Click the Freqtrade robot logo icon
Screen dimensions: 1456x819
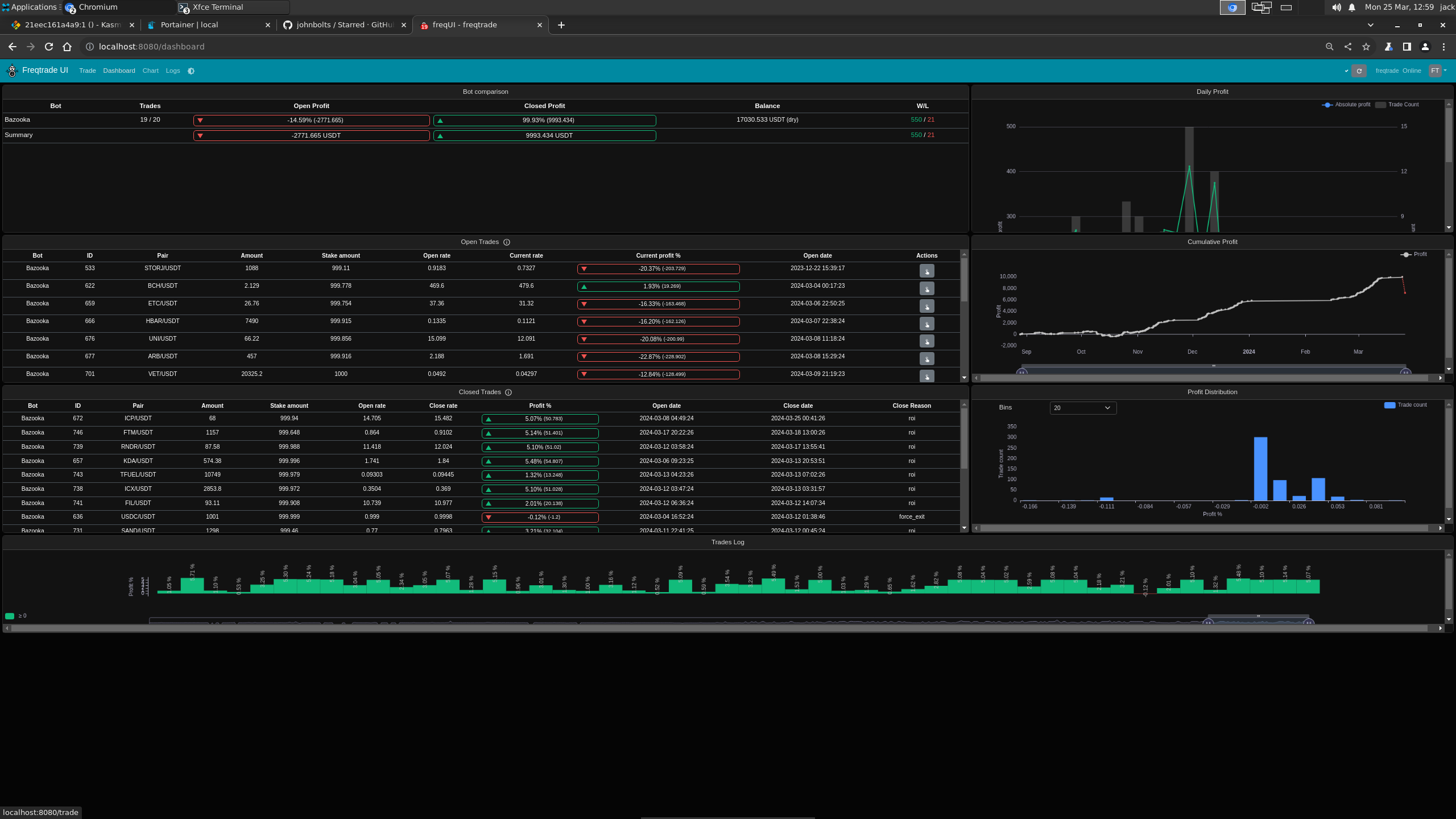point(12,71)
